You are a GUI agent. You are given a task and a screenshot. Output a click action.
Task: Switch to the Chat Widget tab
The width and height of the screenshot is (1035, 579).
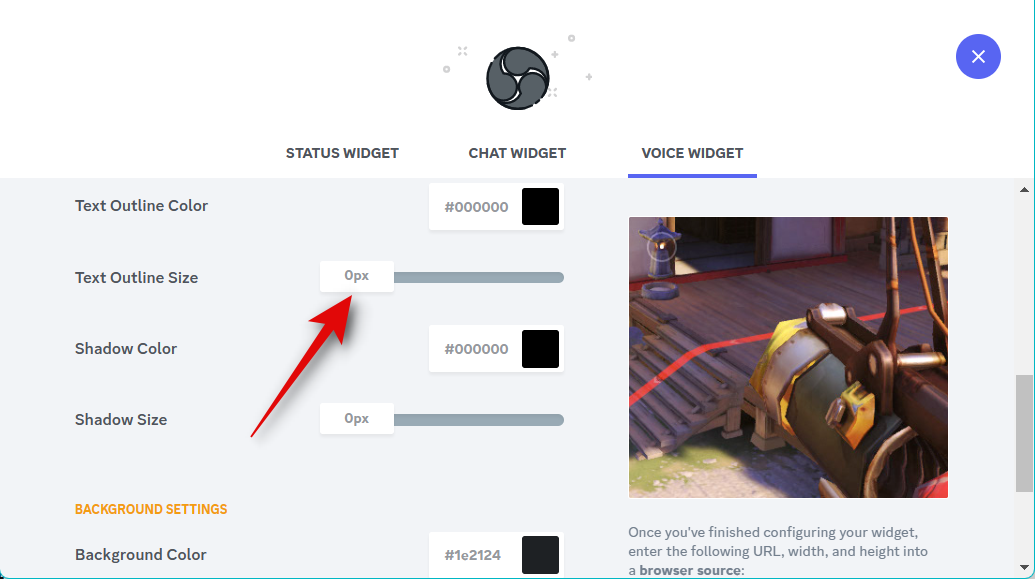(x=517, y=153)
